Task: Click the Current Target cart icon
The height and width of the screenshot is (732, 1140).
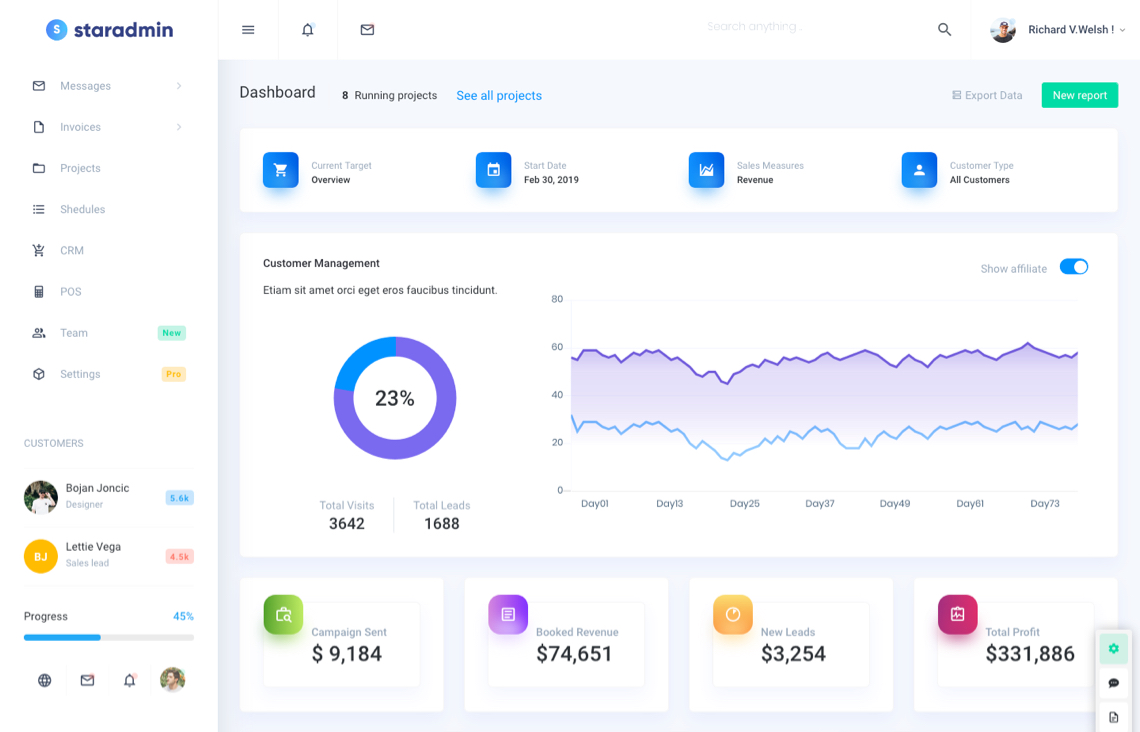Action: pyautogui.click(x=280, y=170)
